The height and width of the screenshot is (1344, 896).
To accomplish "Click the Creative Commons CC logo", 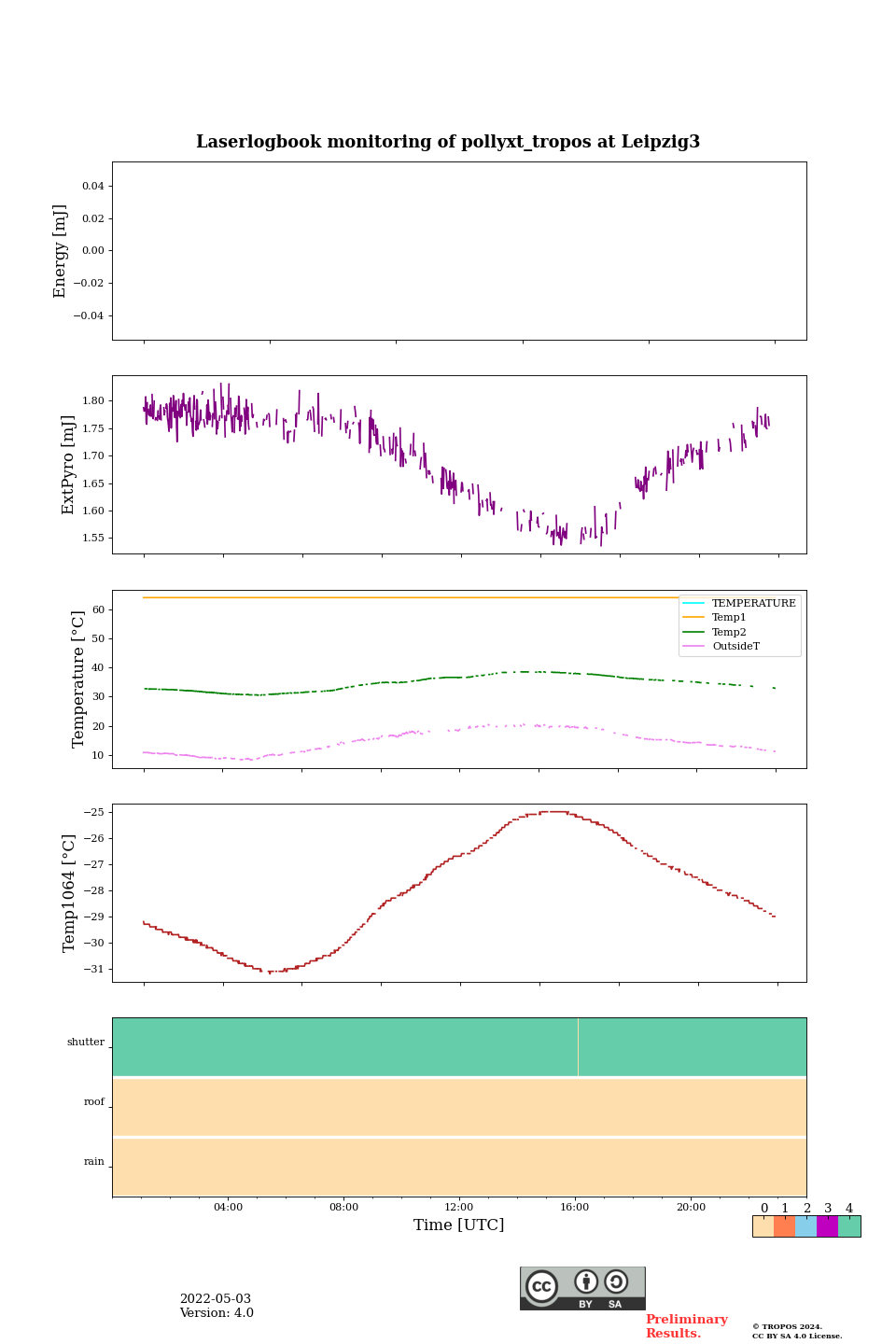I will (x=541, y=1286).
